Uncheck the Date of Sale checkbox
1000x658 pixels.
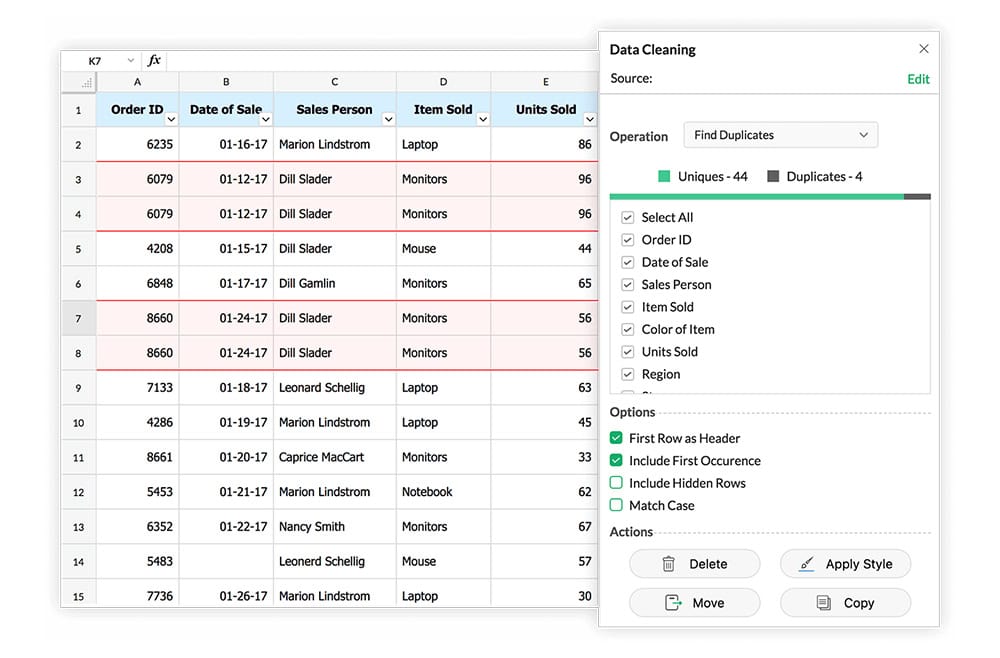tap(628, 262)
